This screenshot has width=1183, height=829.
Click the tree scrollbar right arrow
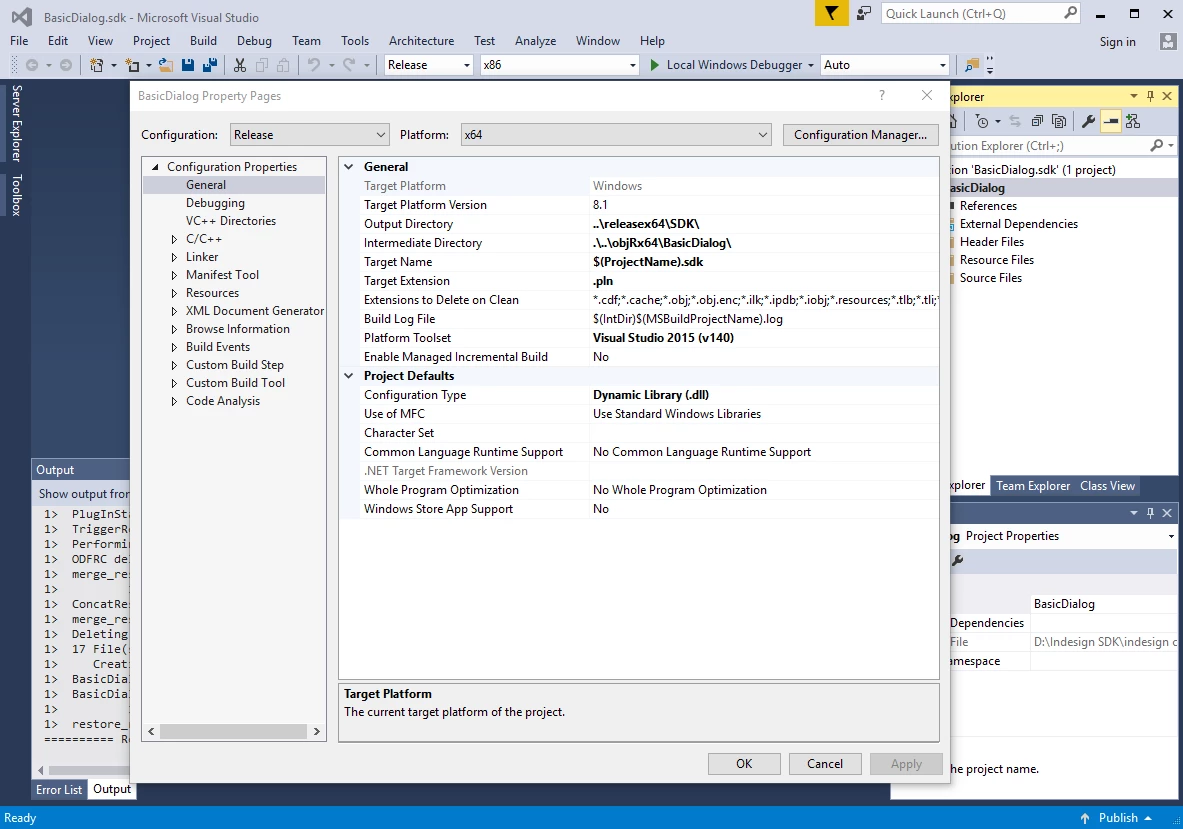click(x=316, y=731)
